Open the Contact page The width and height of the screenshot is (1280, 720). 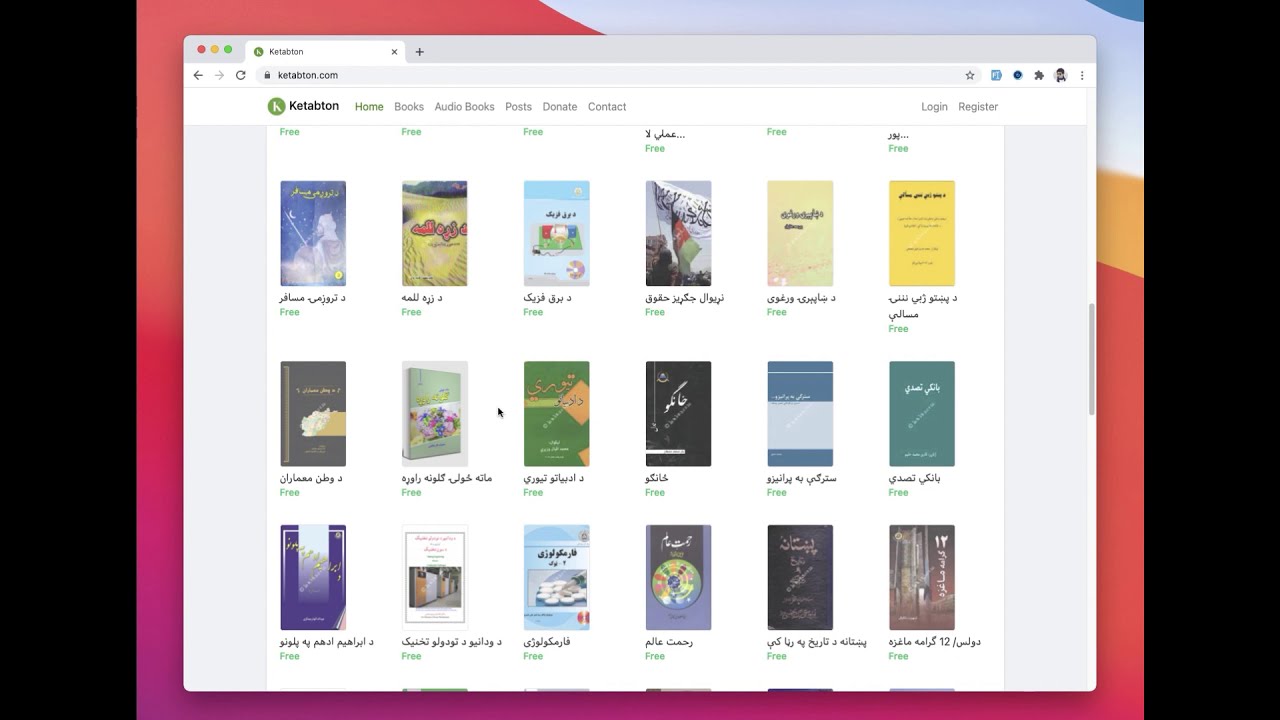point(607,107)
